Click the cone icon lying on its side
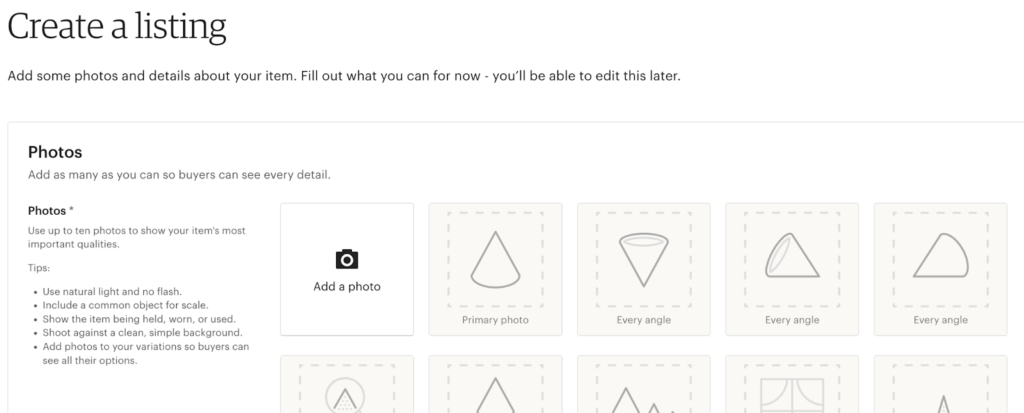Image resolution: width=1024 pixels, height=413 pixels. point(940,256)
